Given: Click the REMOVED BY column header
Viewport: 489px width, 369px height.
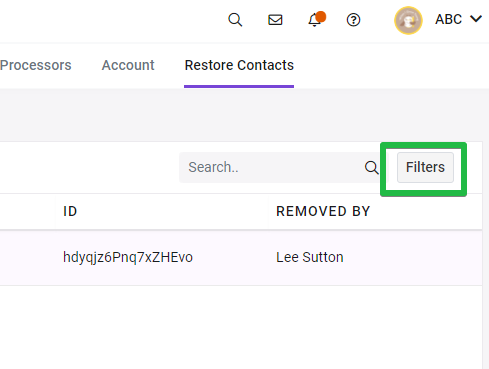Looking at the screenshot, I should 323,211.
